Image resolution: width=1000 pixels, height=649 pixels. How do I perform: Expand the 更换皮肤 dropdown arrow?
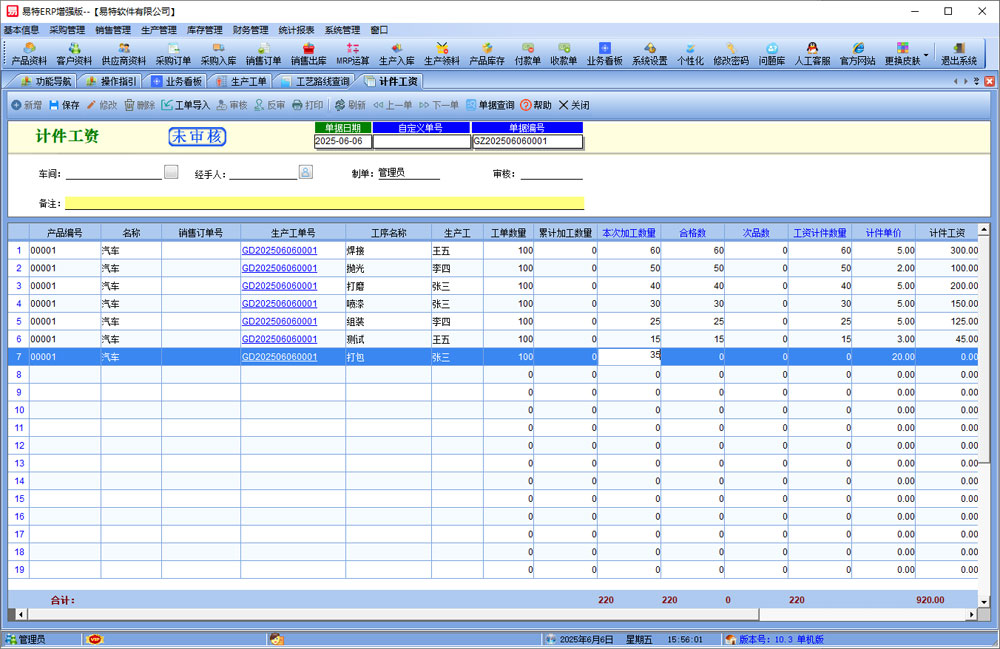(926, 54)
